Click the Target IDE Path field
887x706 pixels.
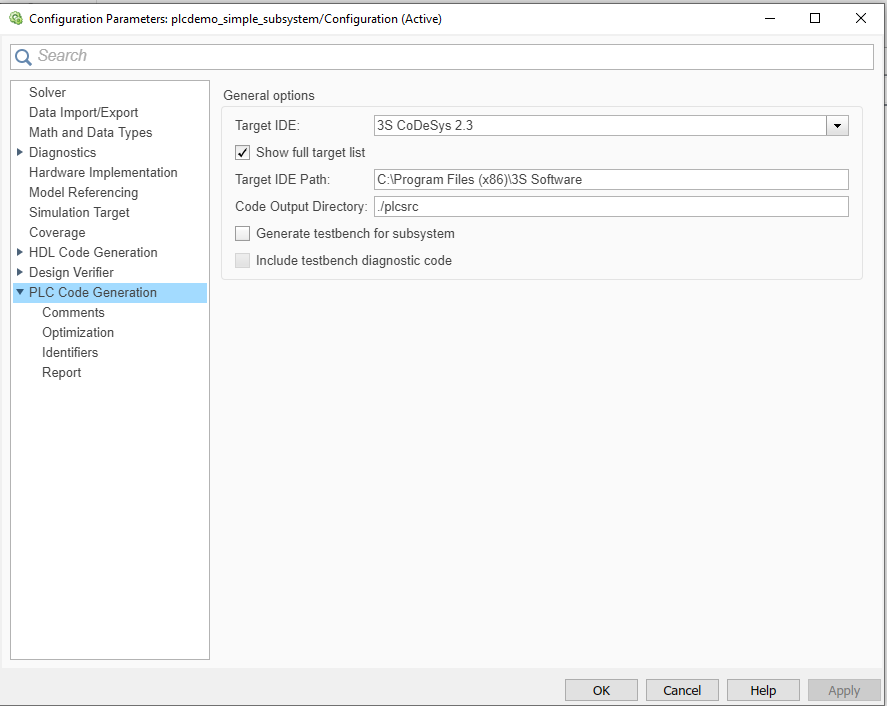[610, 180]
